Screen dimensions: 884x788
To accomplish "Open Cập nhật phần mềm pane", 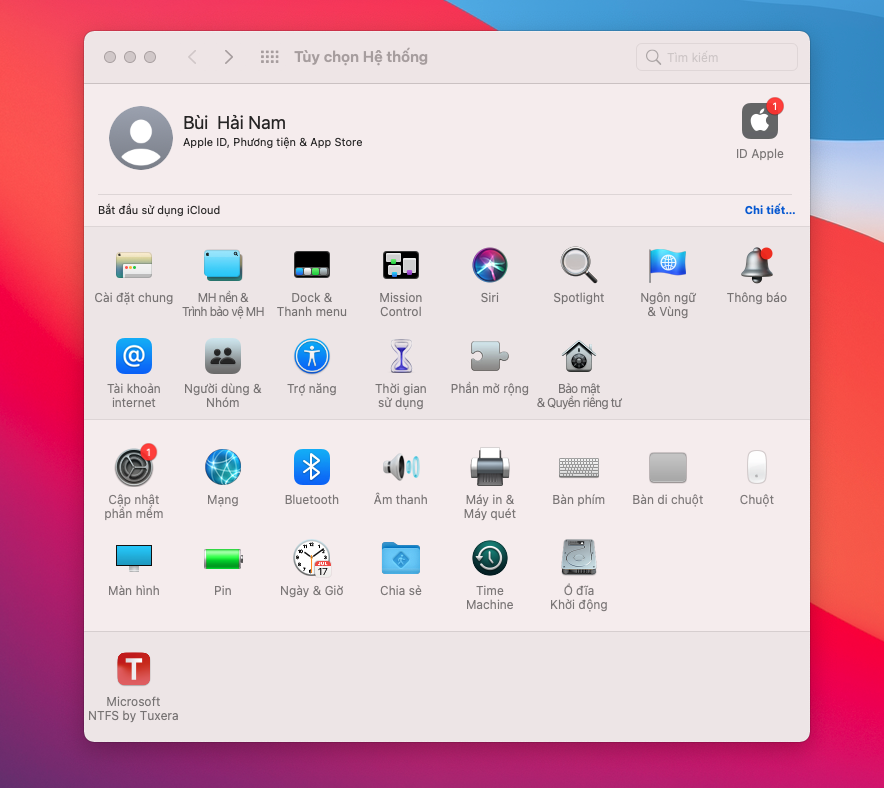I will click(134, 467).
